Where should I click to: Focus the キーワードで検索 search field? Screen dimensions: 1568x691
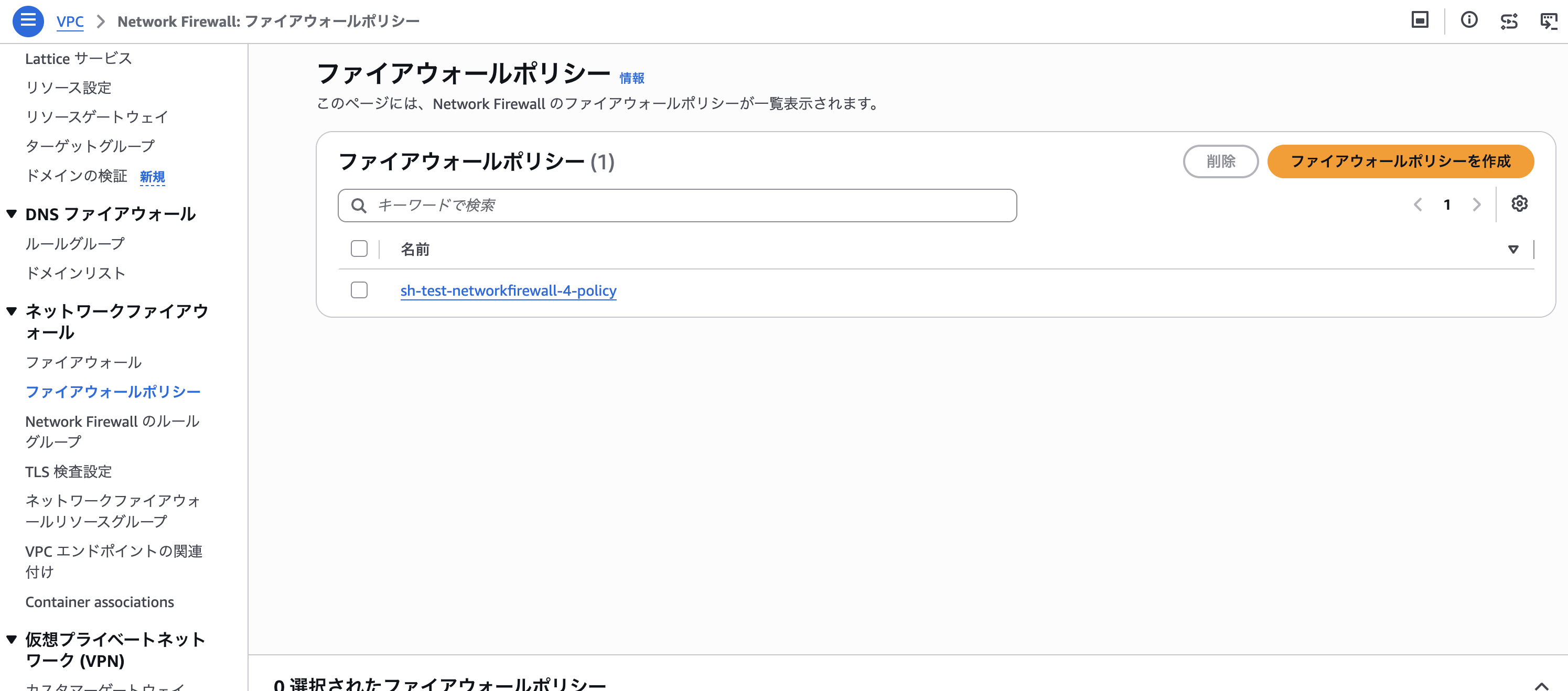(x=677, y=206)
